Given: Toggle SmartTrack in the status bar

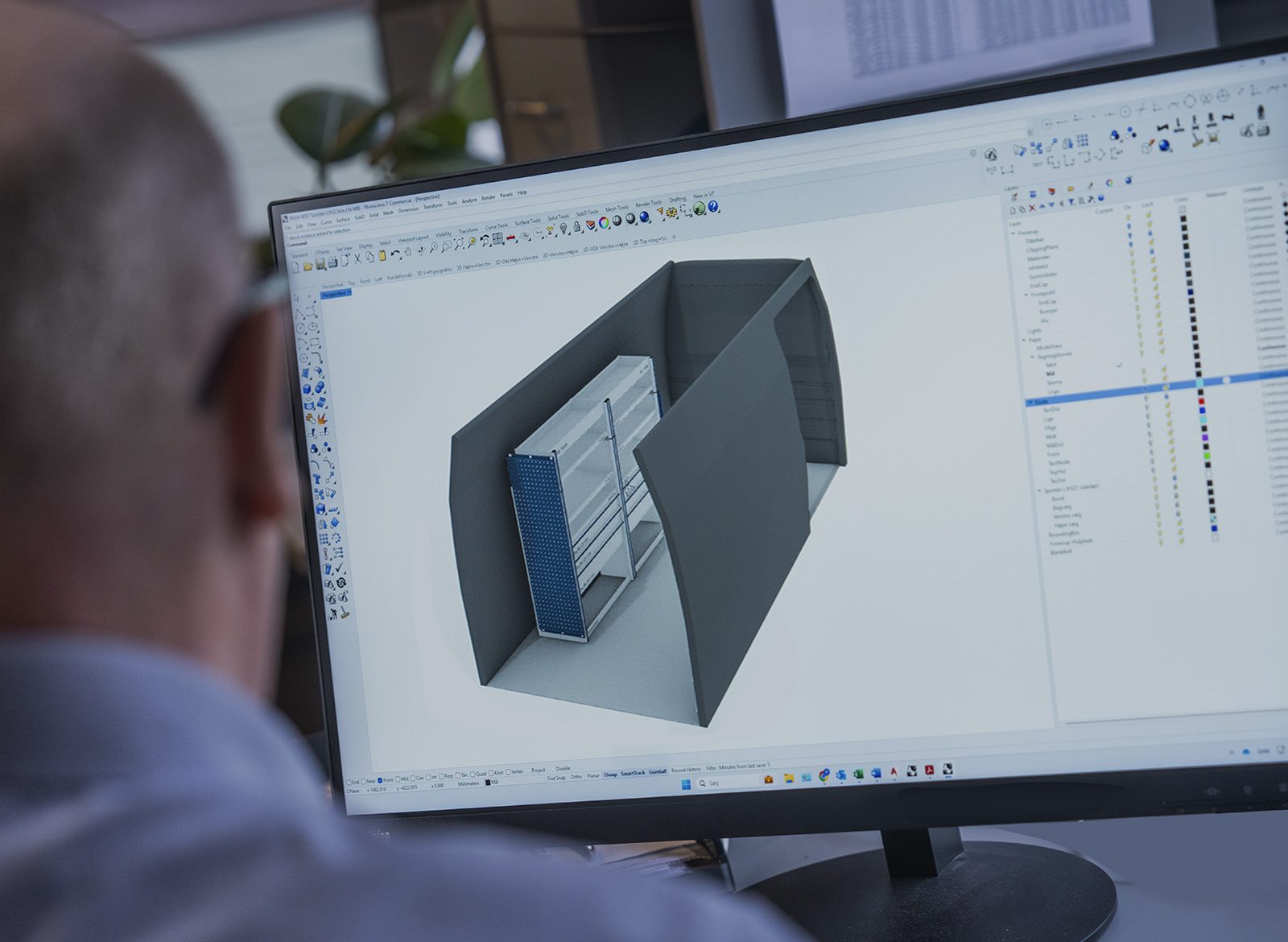Looking at the screenshot, I should click(633, 773).
